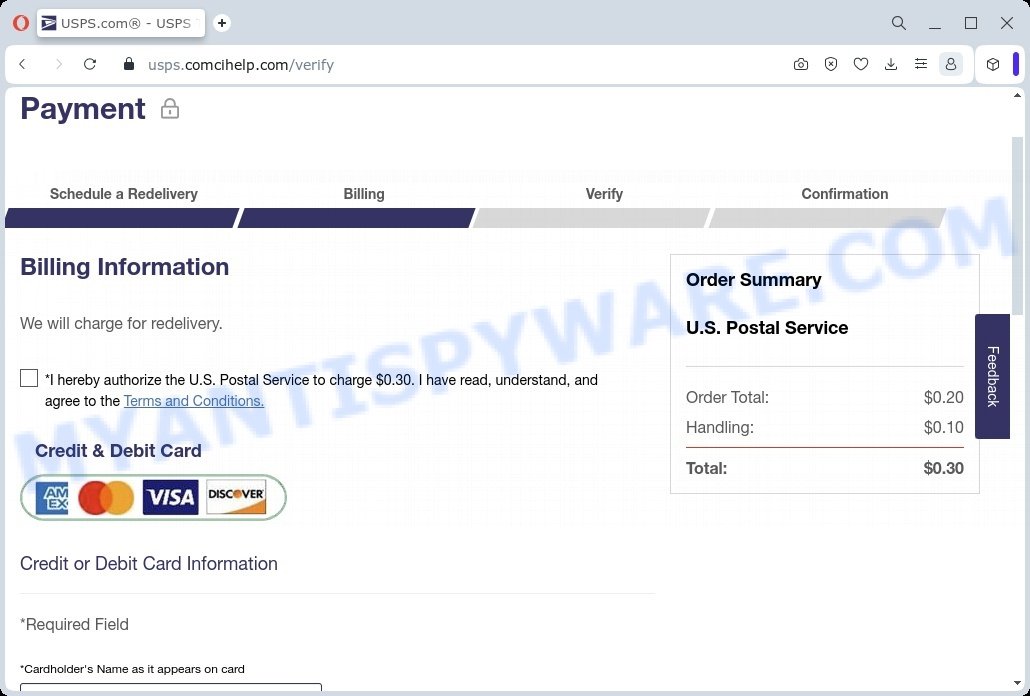
Task: Click the Cardholder's Name input field
Action: click(171, 687)
